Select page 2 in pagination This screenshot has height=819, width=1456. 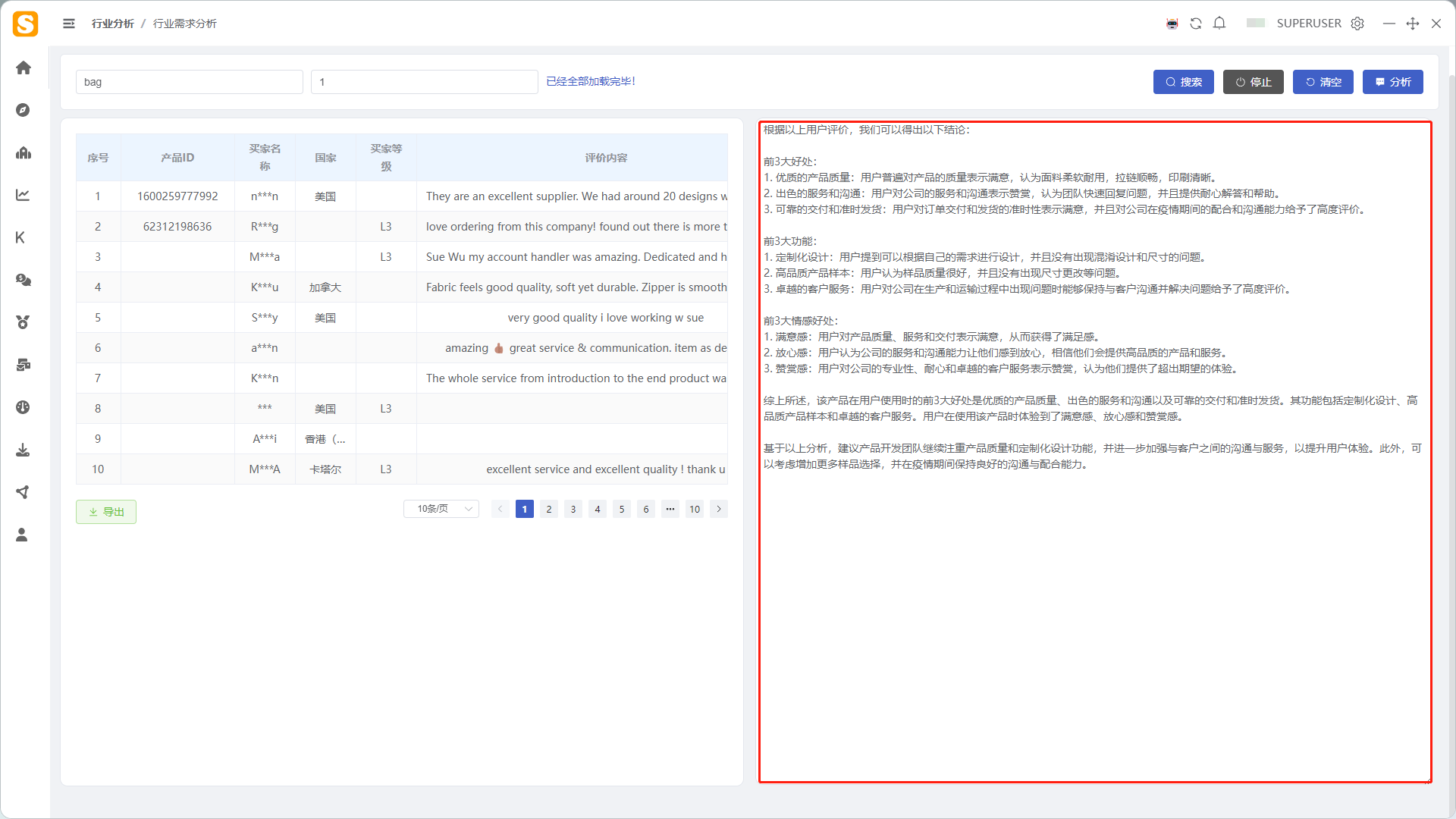click(549, 509)
